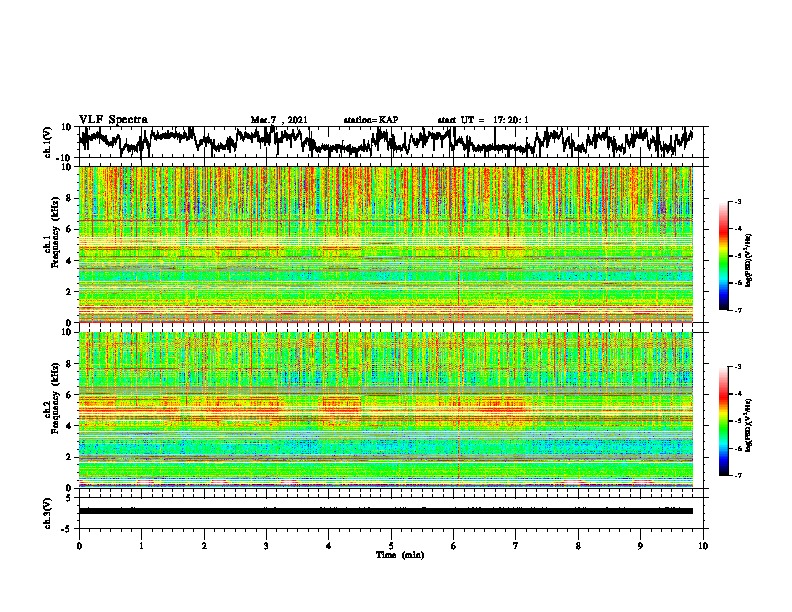Click the black ch.3 signal trace
The width and height of the screenshot is (792, 612).
point(386,511)
